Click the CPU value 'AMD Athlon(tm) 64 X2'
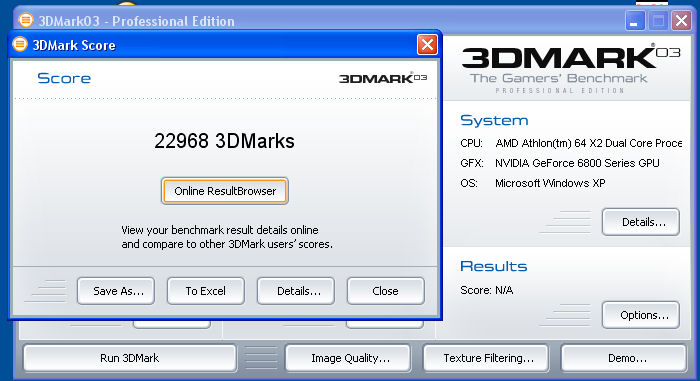The height and width of the screenshot is (381, 700). [x=588, y=143]
